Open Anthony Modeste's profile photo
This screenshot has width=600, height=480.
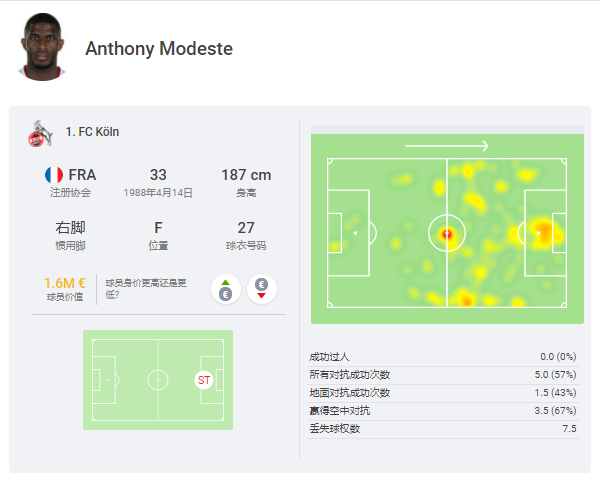tap(42, 47)
